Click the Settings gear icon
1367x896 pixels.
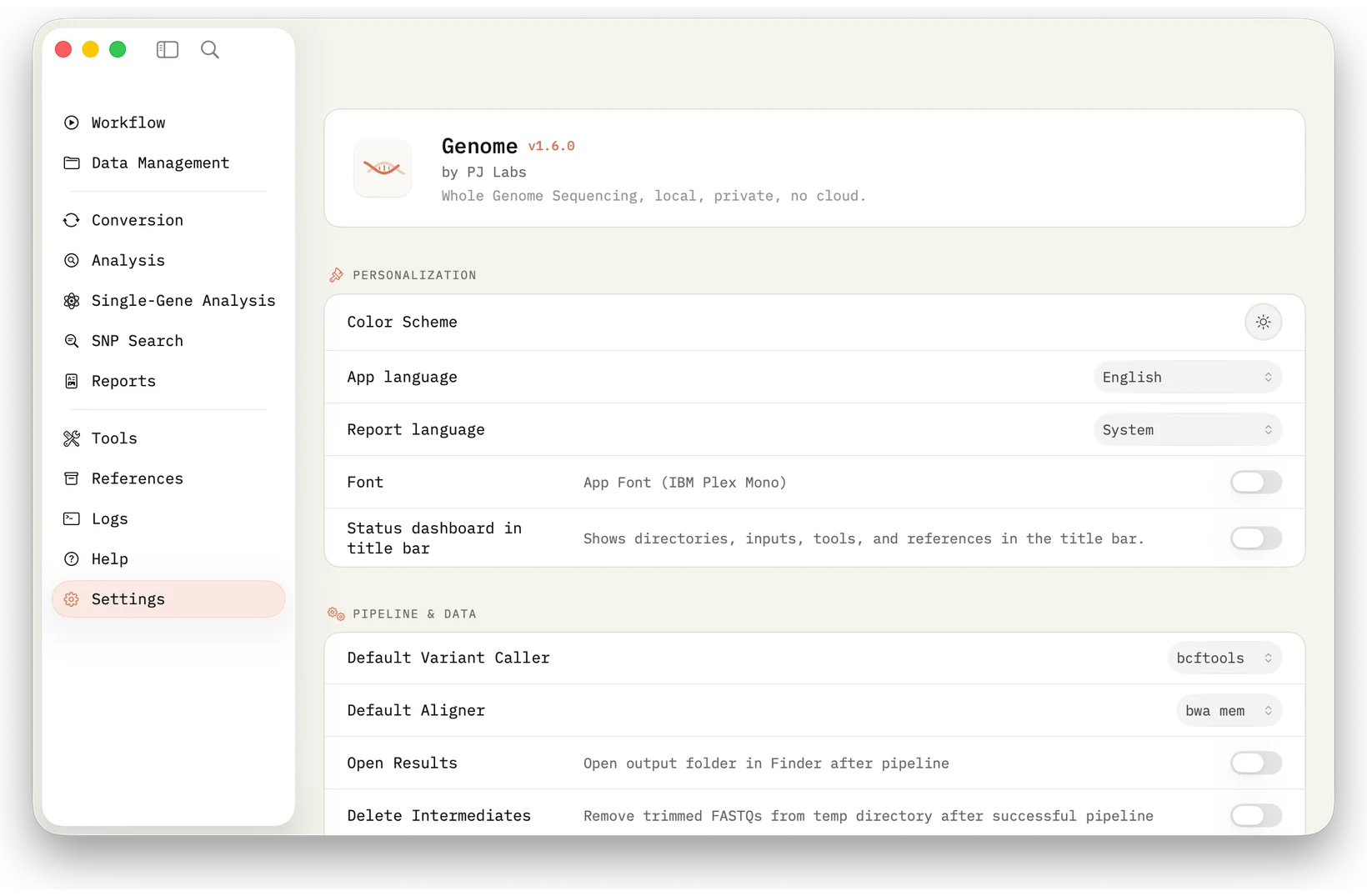pyautogui.click(x=72, y=599)
